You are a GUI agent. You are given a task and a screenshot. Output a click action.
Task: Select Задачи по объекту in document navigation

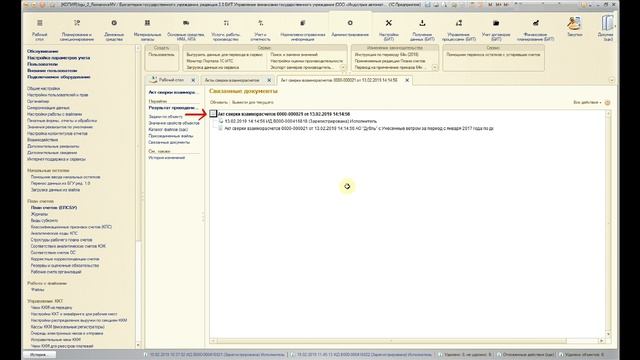166,117
